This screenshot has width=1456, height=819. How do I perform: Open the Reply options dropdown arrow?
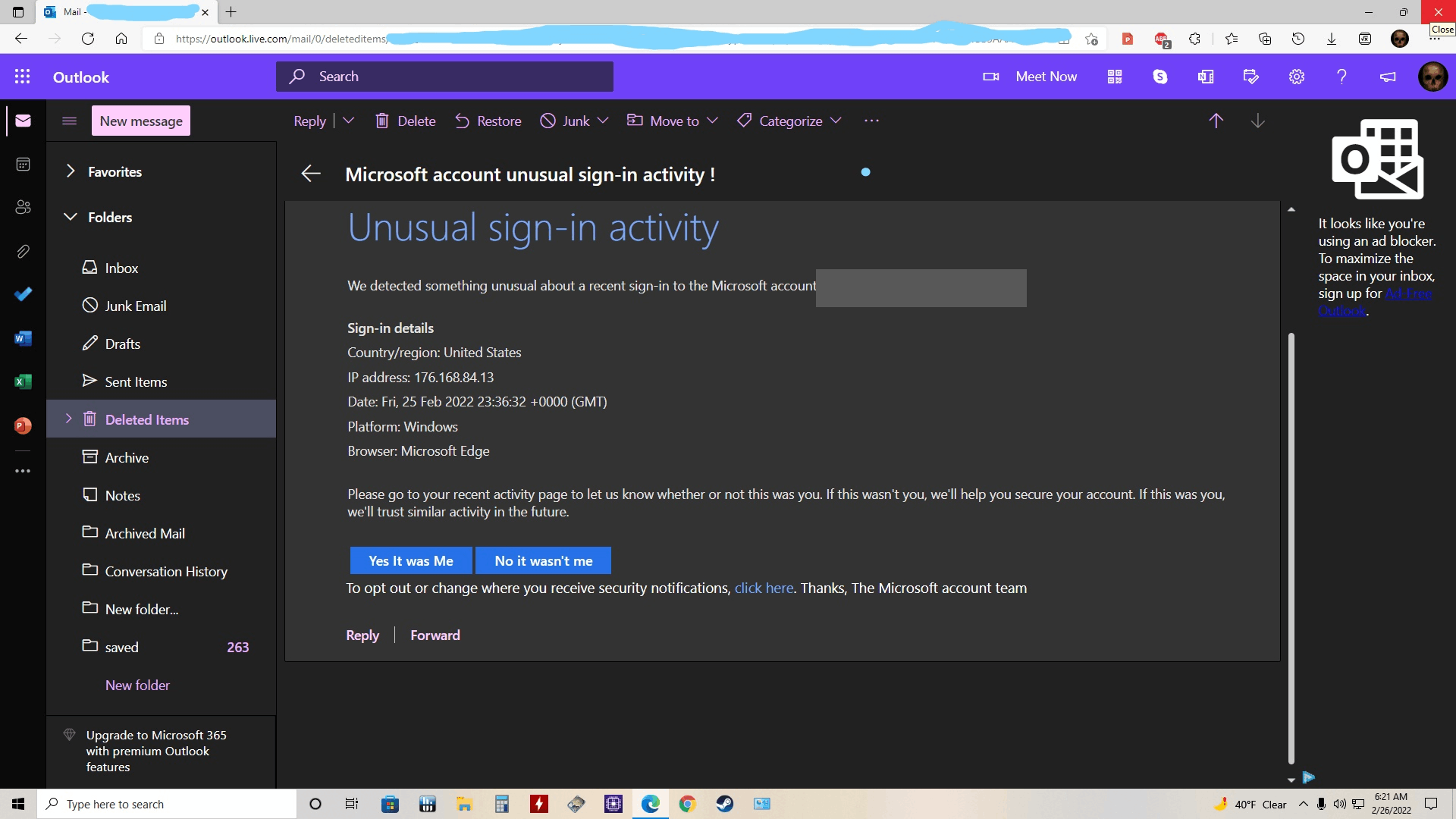(x=348, y=121)
